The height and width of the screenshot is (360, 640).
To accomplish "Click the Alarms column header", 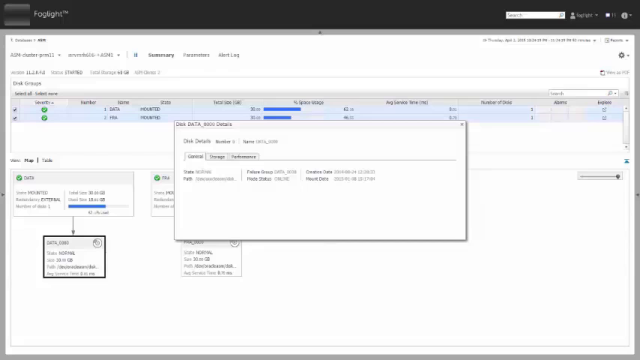I will tap(560, 102).
